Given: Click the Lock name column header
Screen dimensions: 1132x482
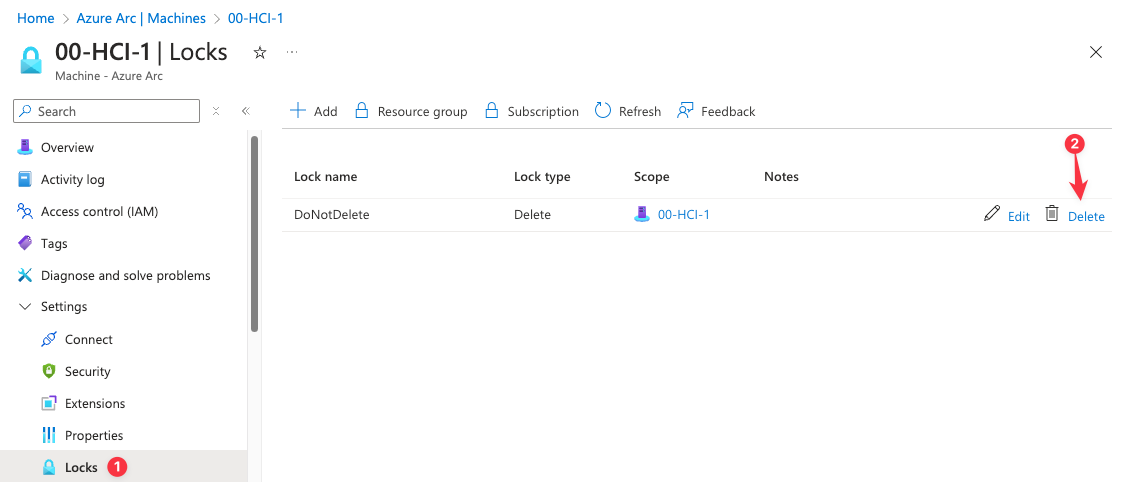Looking at the screenshot, I should pyautogui.click(x=326, y=177).
